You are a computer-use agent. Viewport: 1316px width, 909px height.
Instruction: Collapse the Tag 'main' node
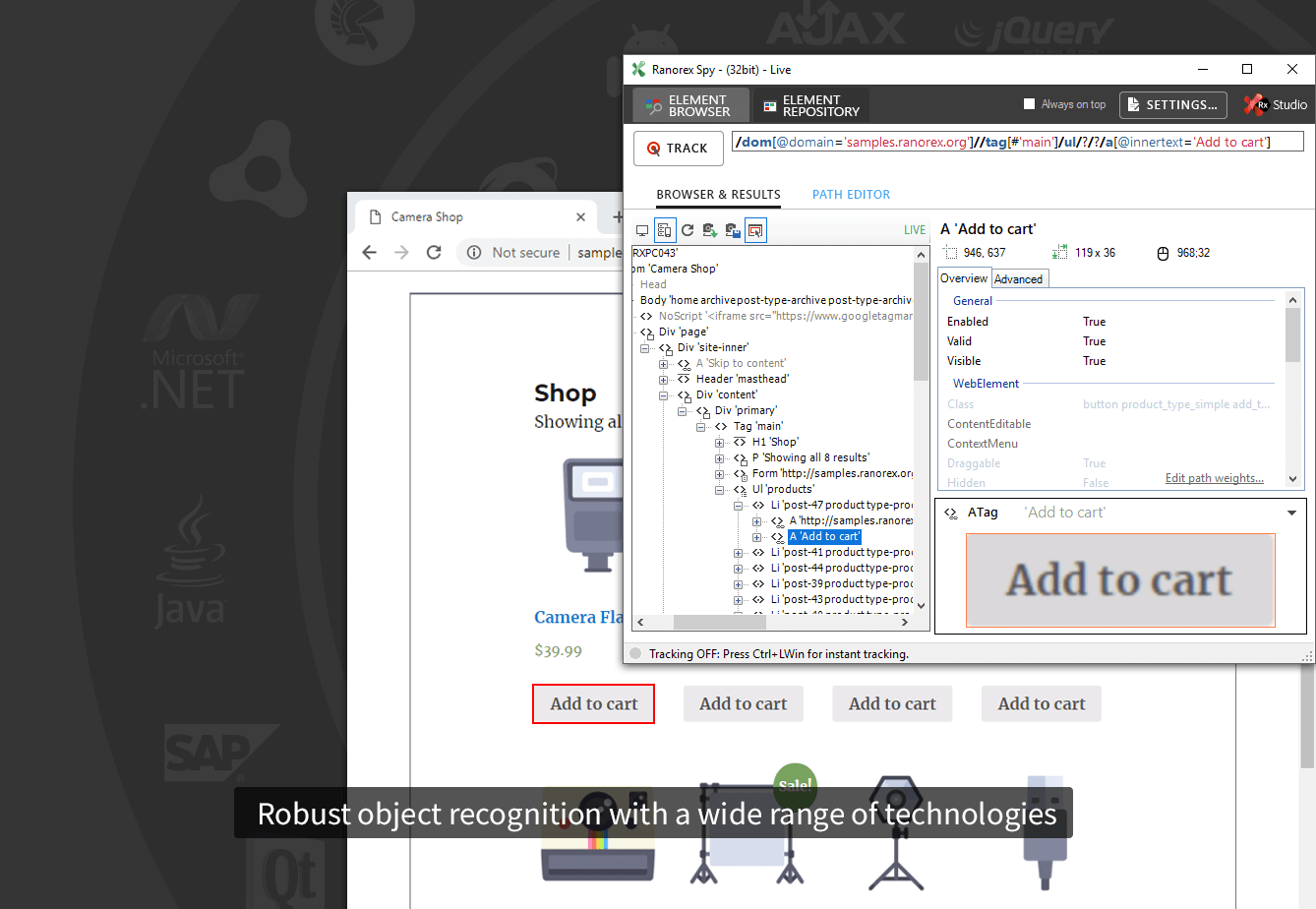coord(701,426)
